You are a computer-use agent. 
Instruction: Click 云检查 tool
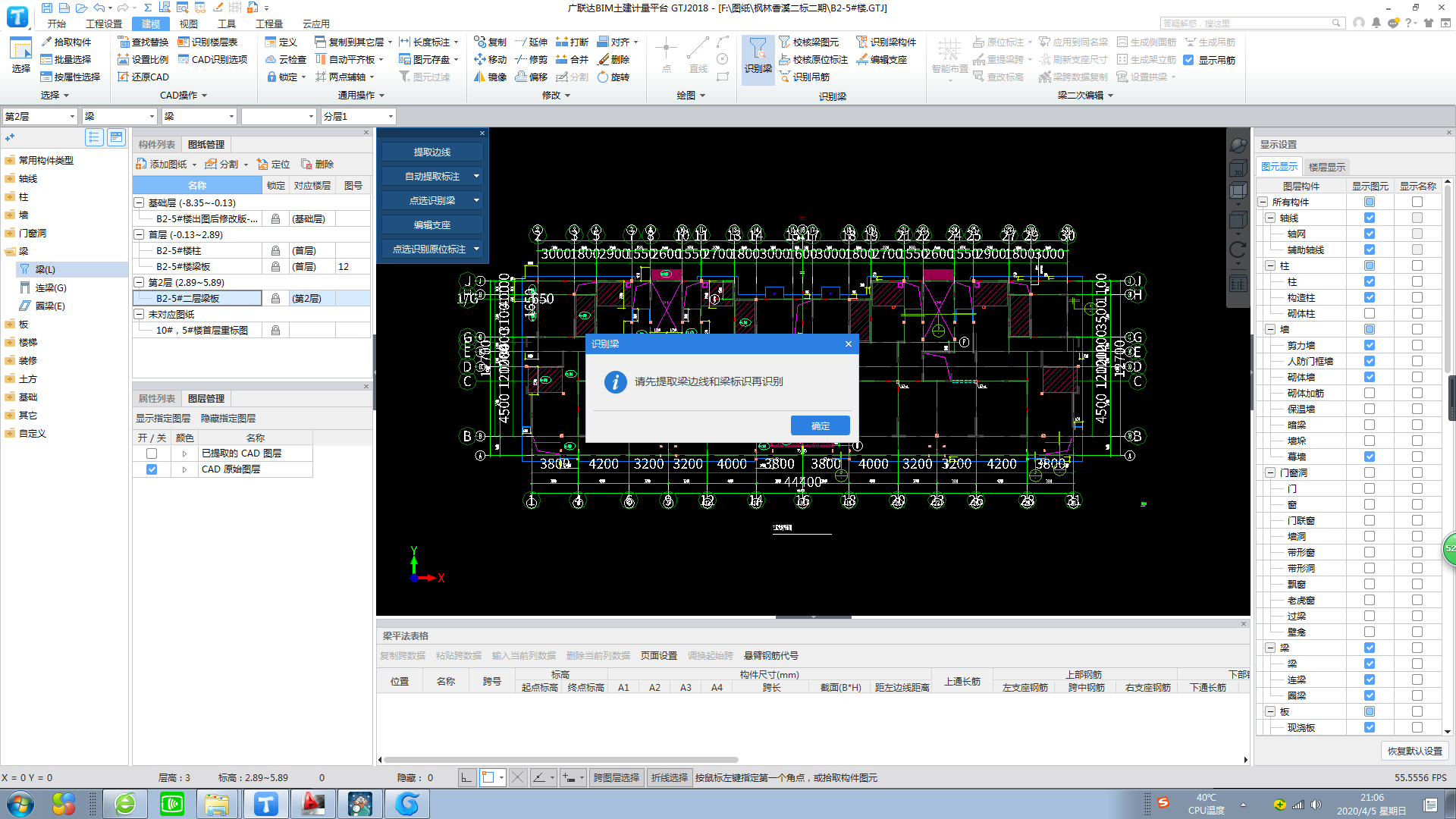coord(286,59)
